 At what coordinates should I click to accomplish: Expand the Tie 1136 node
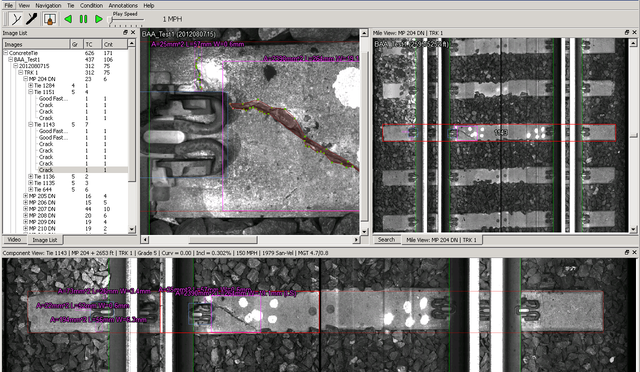point(31,176)
